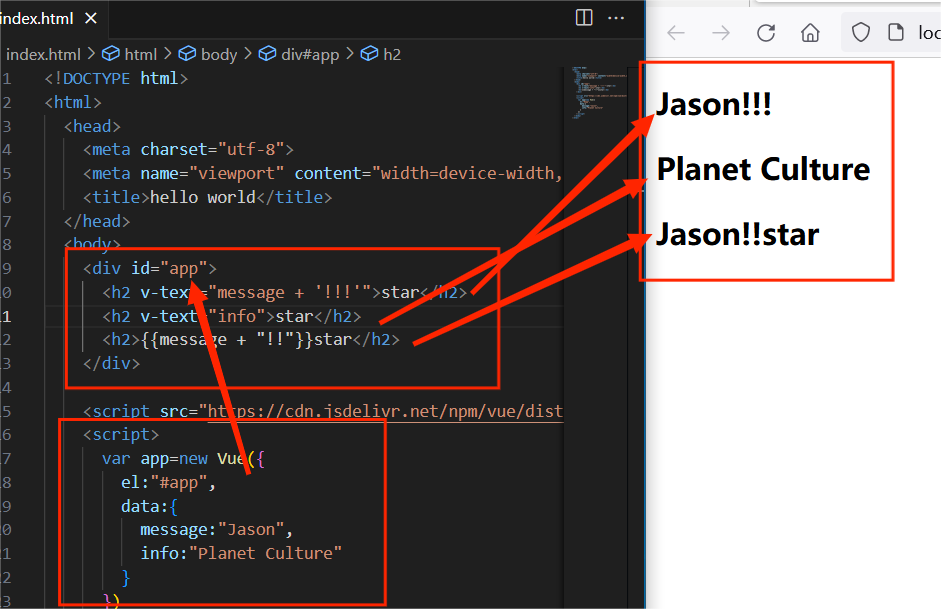The image size is (941, 609).
Task: Click the 'Jason!!star' heading in browser
Action: 738,234
